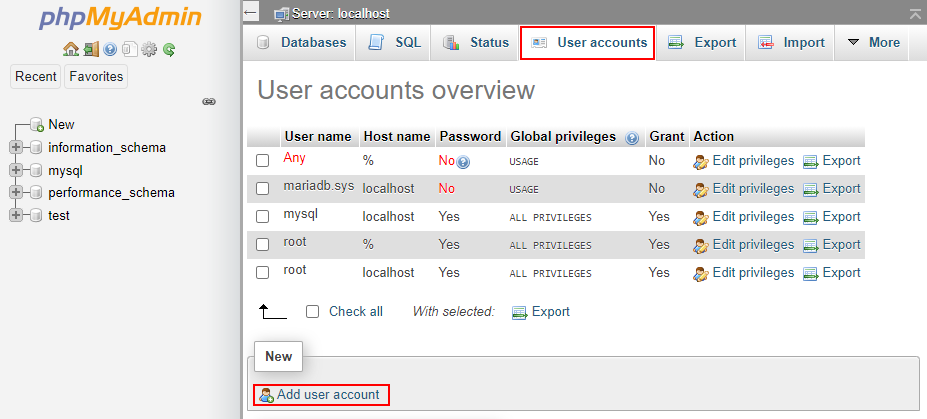Export the Any user account
Screen dimensions: 927x419
click(832, 161)
